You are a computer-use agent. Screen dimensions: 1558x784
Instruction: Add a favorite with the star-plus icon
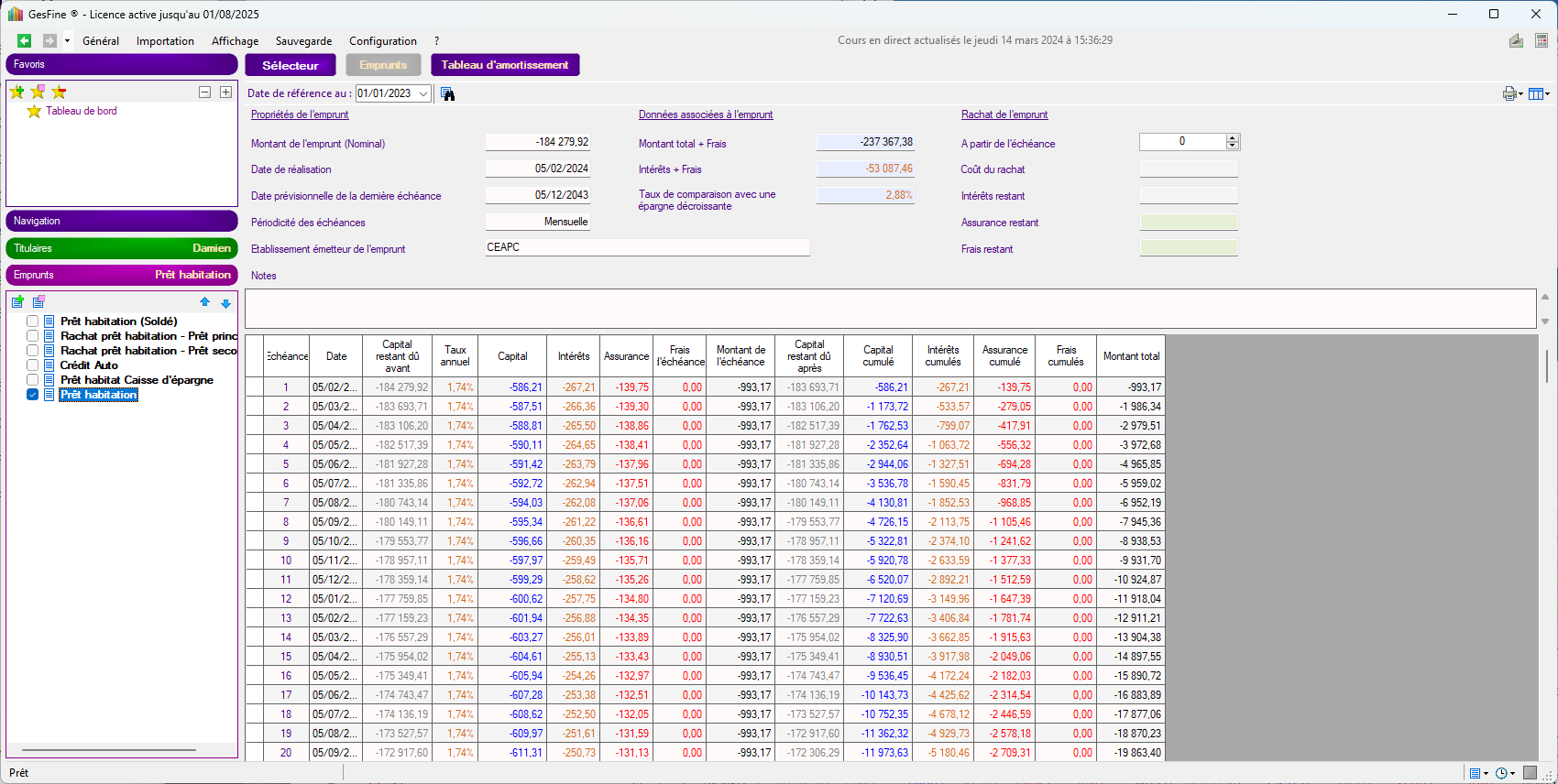click(x=16, y=92)
